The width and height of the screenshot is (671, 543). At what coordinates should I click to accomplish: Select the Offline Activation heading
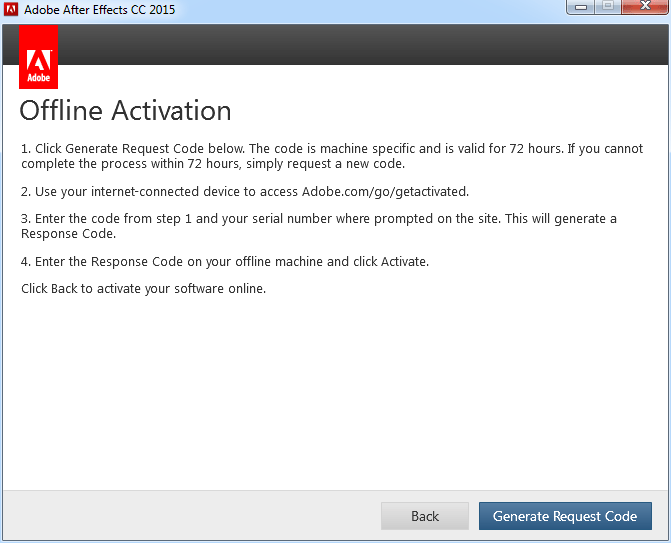click(125, 111)
